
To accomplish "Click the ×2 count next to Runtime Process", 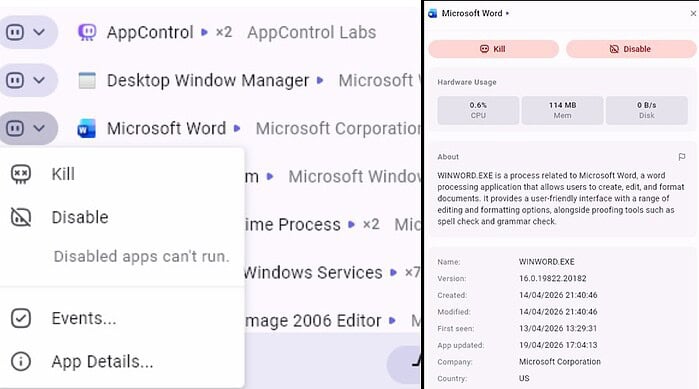I will coord(371,225).
